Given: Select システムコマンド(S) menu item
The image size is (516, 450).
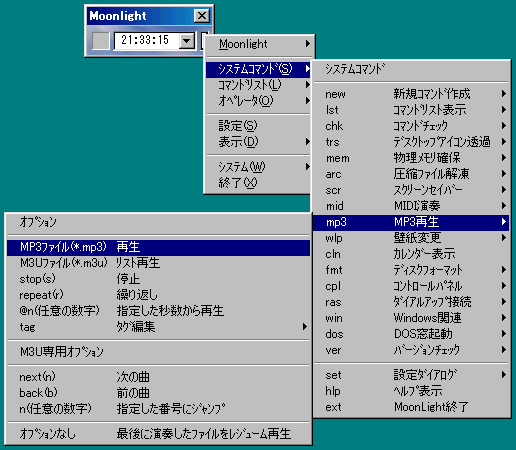Looking at the screenshot, I should [259, 69].
